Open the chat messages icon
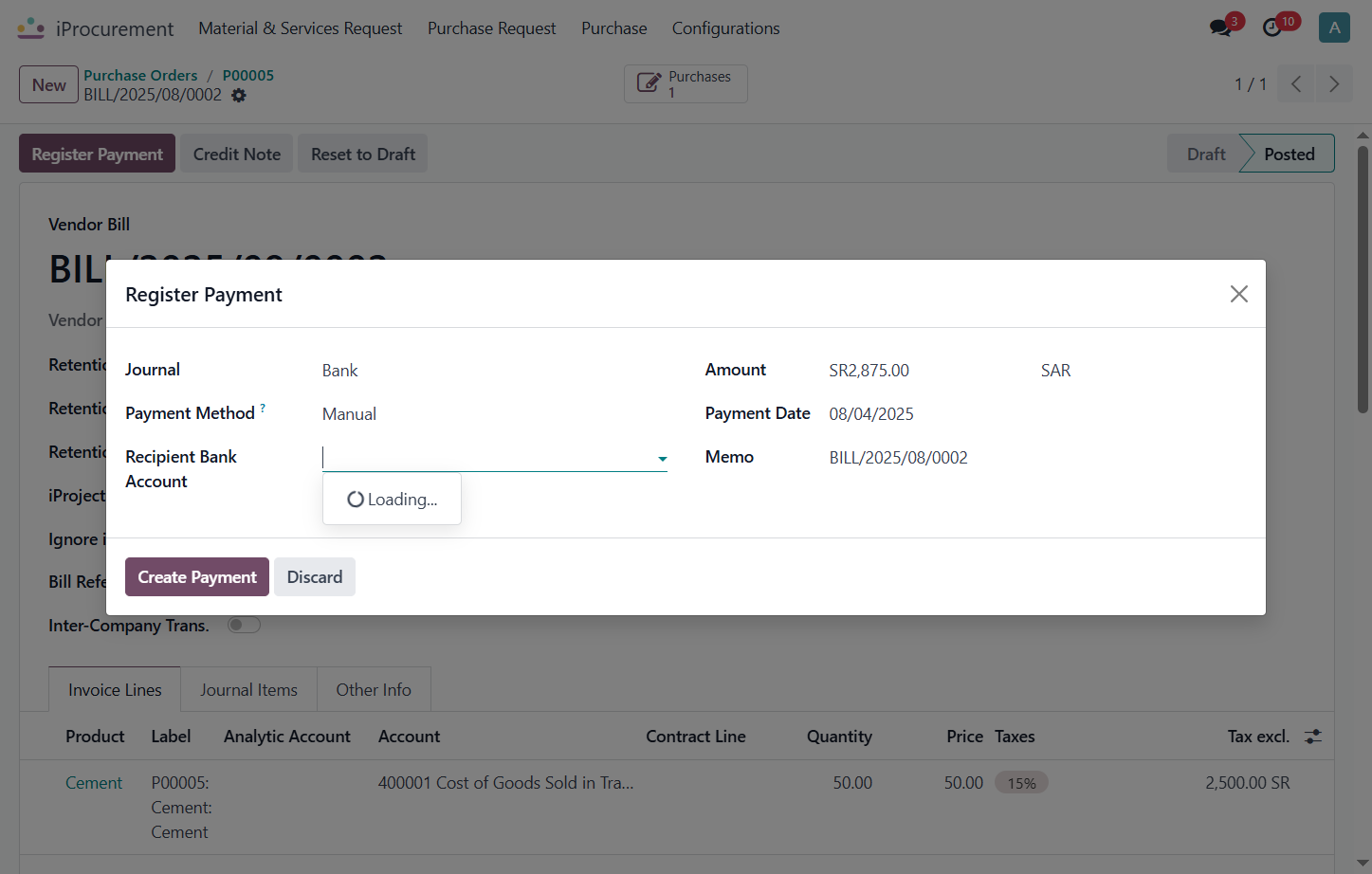This screenshot has width=1372, height=874. (x=1220, y=27)
